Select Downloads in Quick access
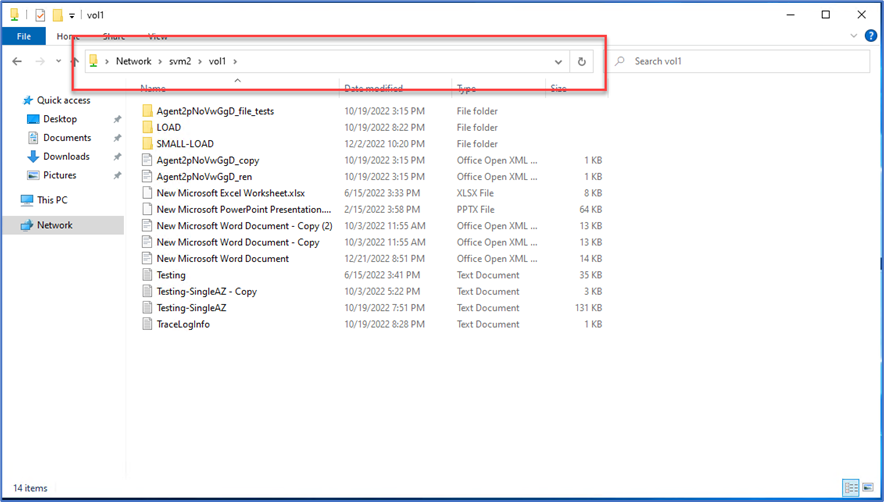The width and height of the screenshot is (884, 502). point(66,156)
